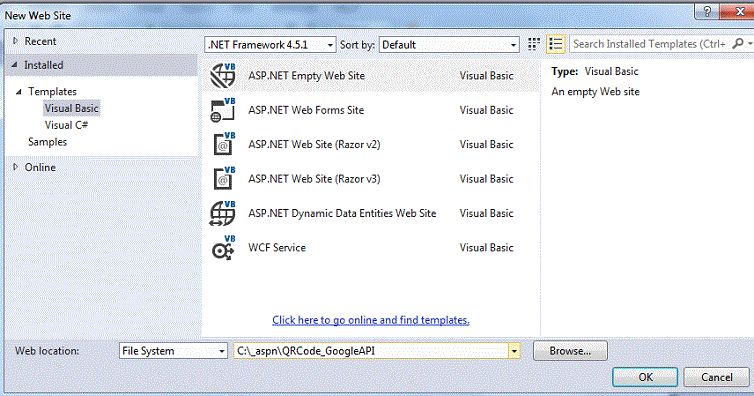
Task: Switch to medium icons list view
Action: (x=555, y=44)
